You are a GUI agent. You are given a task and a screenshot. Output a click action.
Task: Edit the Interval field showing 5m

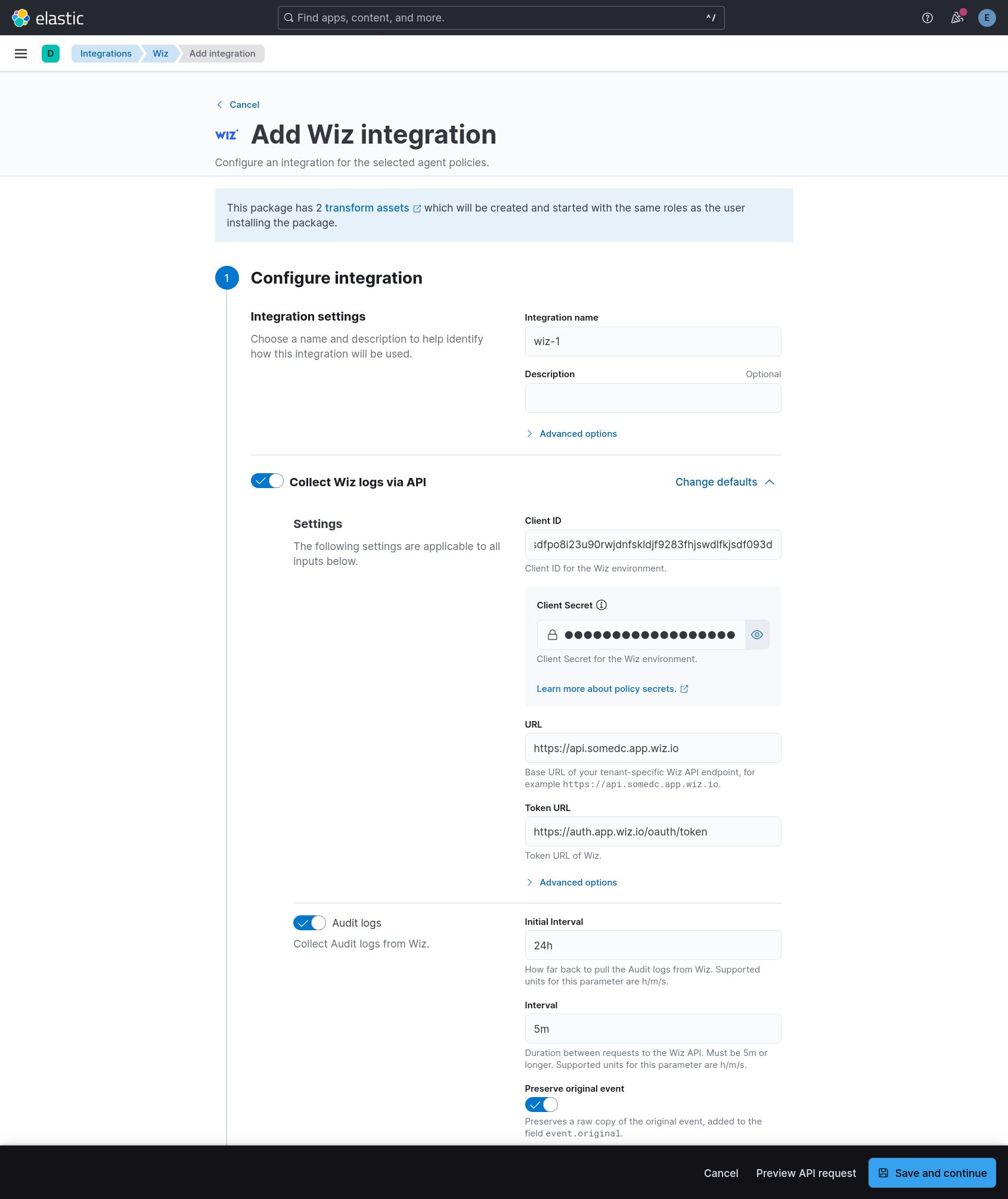pos(653,1029)
